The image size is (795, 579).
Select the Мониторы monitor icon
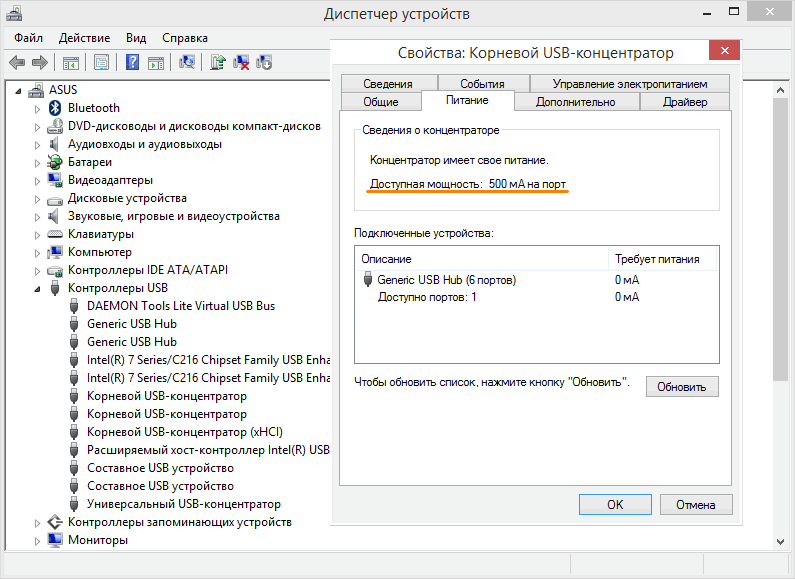click(x=55, y=539)
